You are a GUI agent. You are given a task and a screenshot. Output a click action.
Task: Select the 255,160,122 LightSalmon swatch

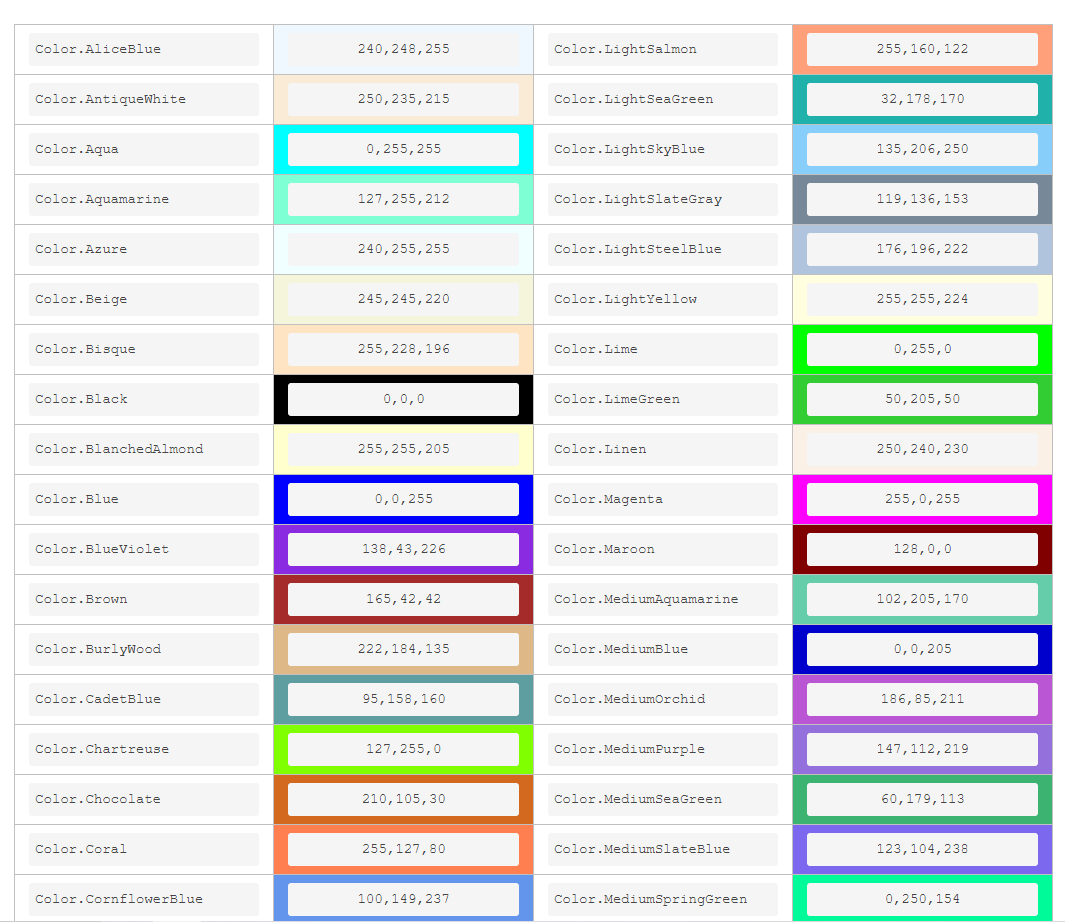pyautogui.click(x=922, y=50)
